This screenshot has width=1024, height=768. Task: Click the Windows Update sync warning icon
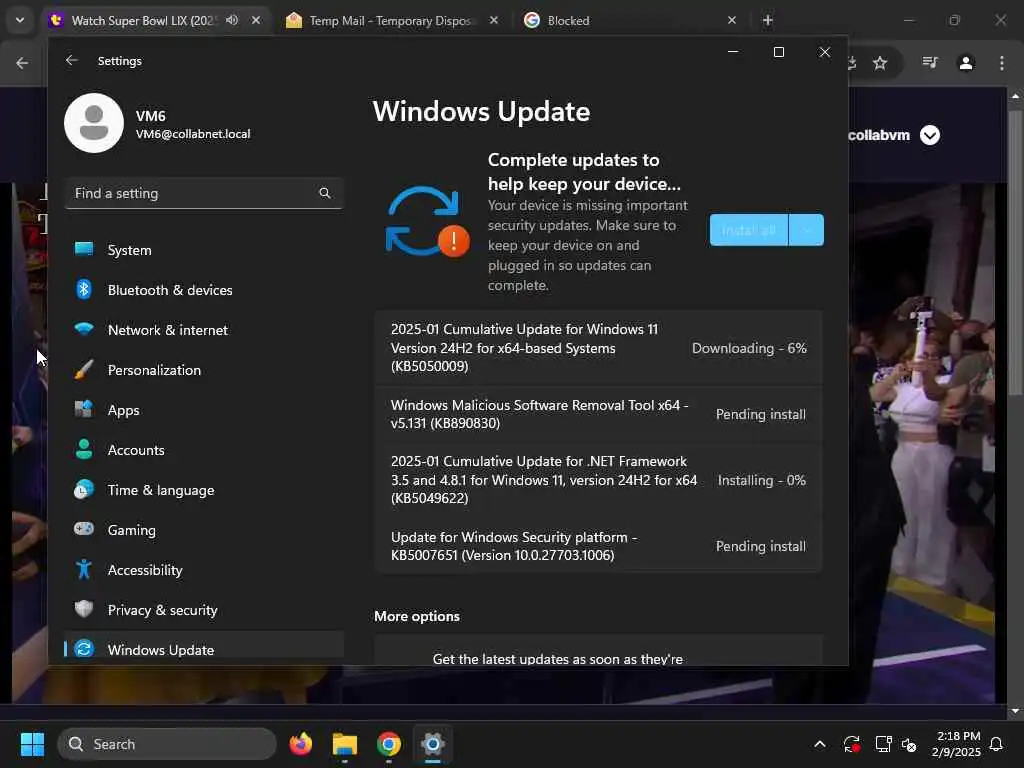(x=427, y=222)
